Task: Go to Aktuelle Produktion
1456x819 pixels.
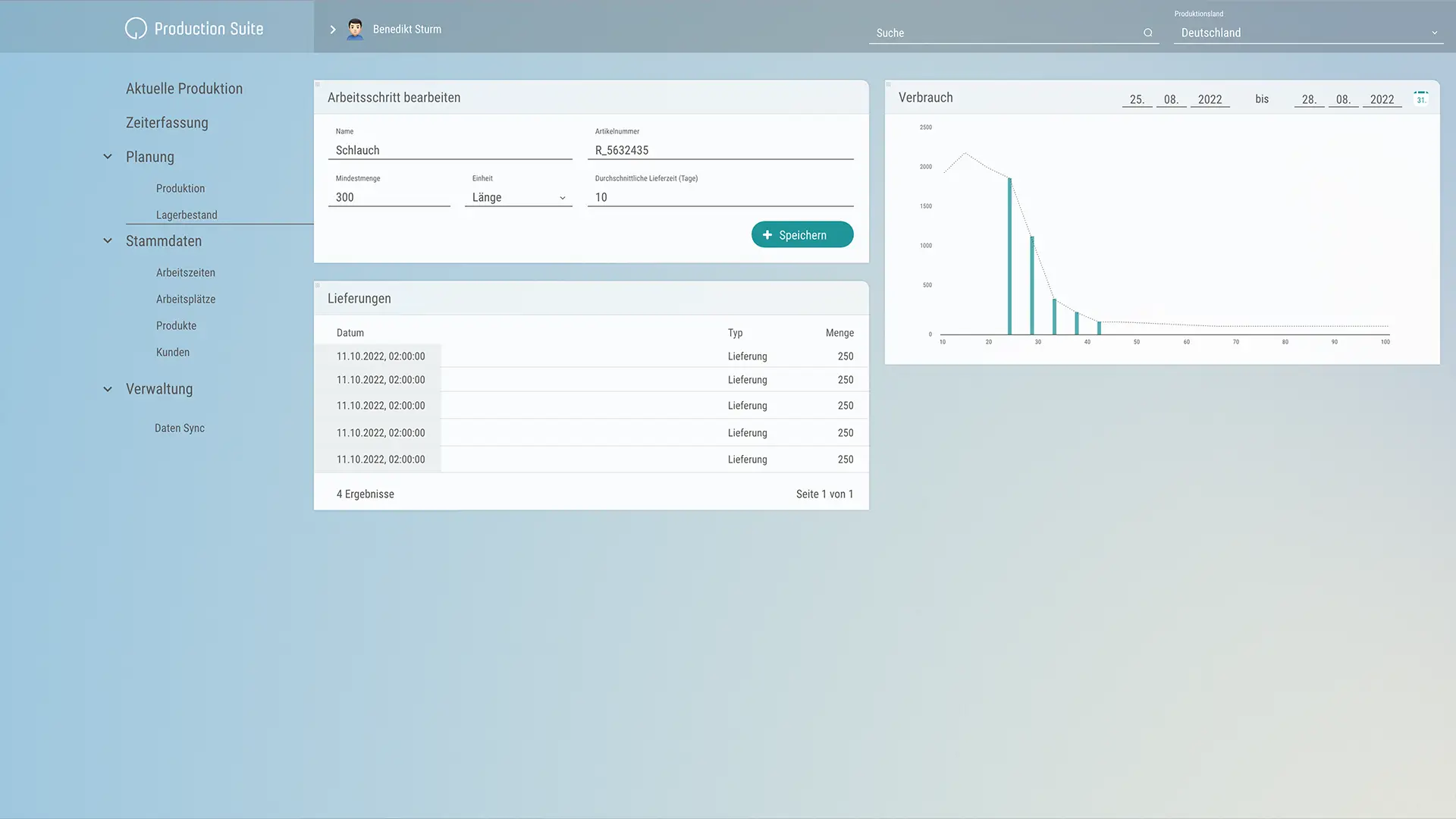Action: pyautogui.click(x=184, y=89)
